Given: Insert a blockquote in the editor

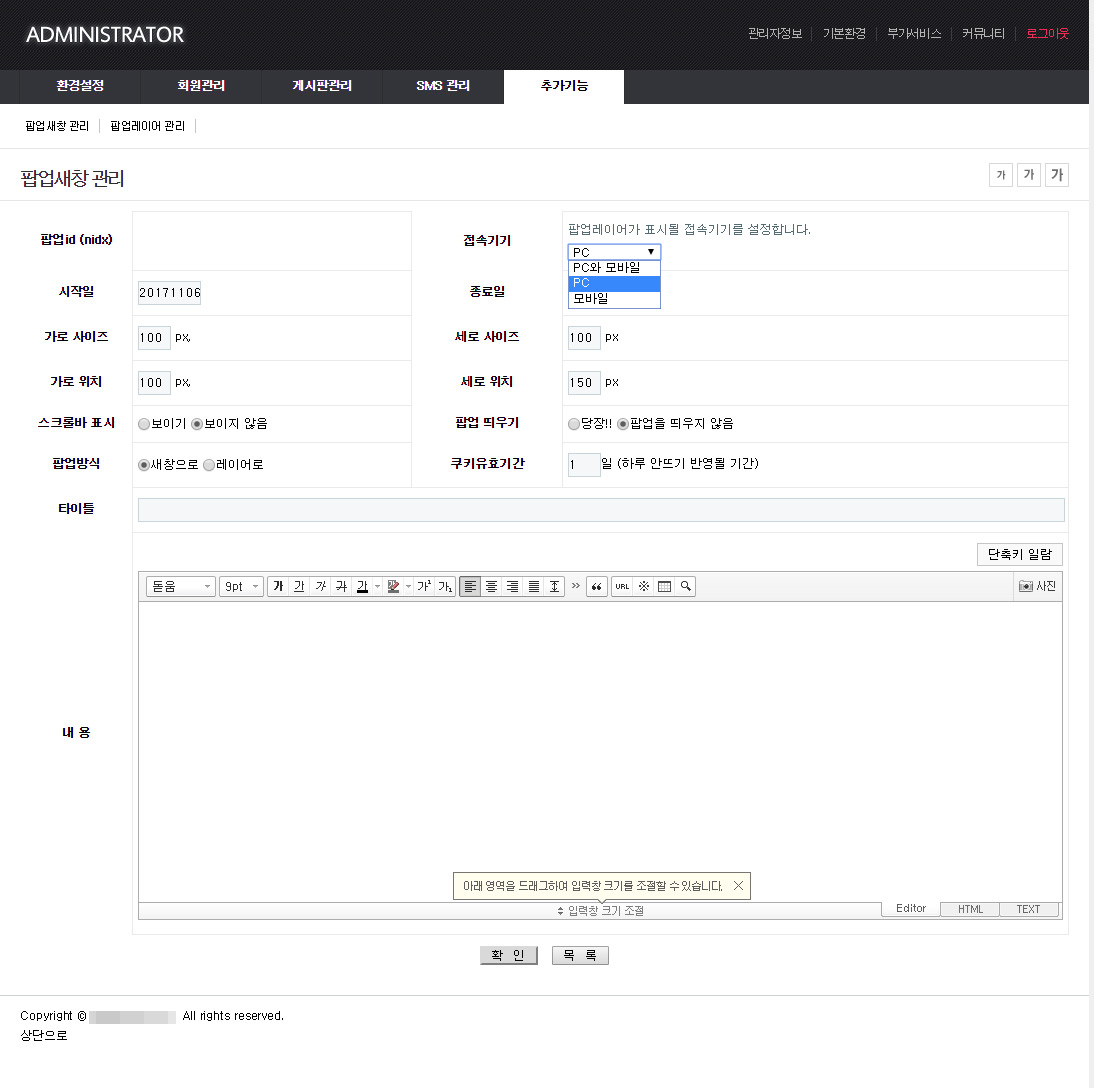Looking at the screenshot, I should click(597, 586).
